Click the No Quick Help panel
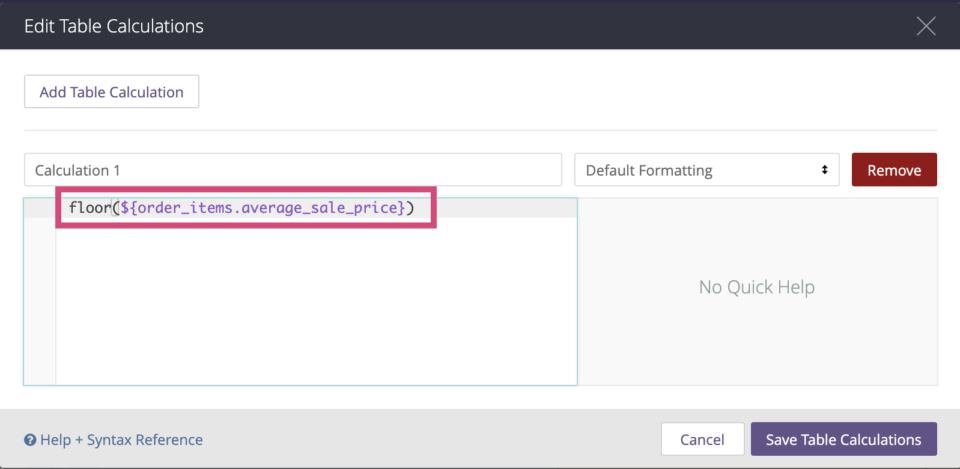Viewport: 960px width, 469px height. point(757,291)
